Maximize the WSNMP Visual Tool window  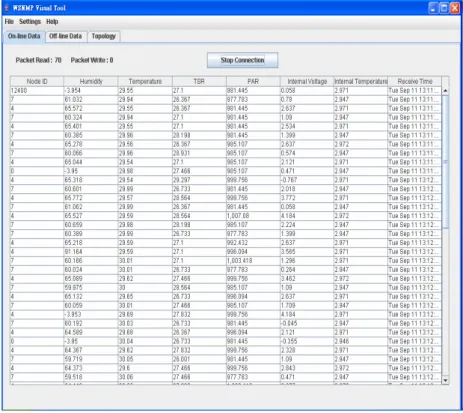444,8
